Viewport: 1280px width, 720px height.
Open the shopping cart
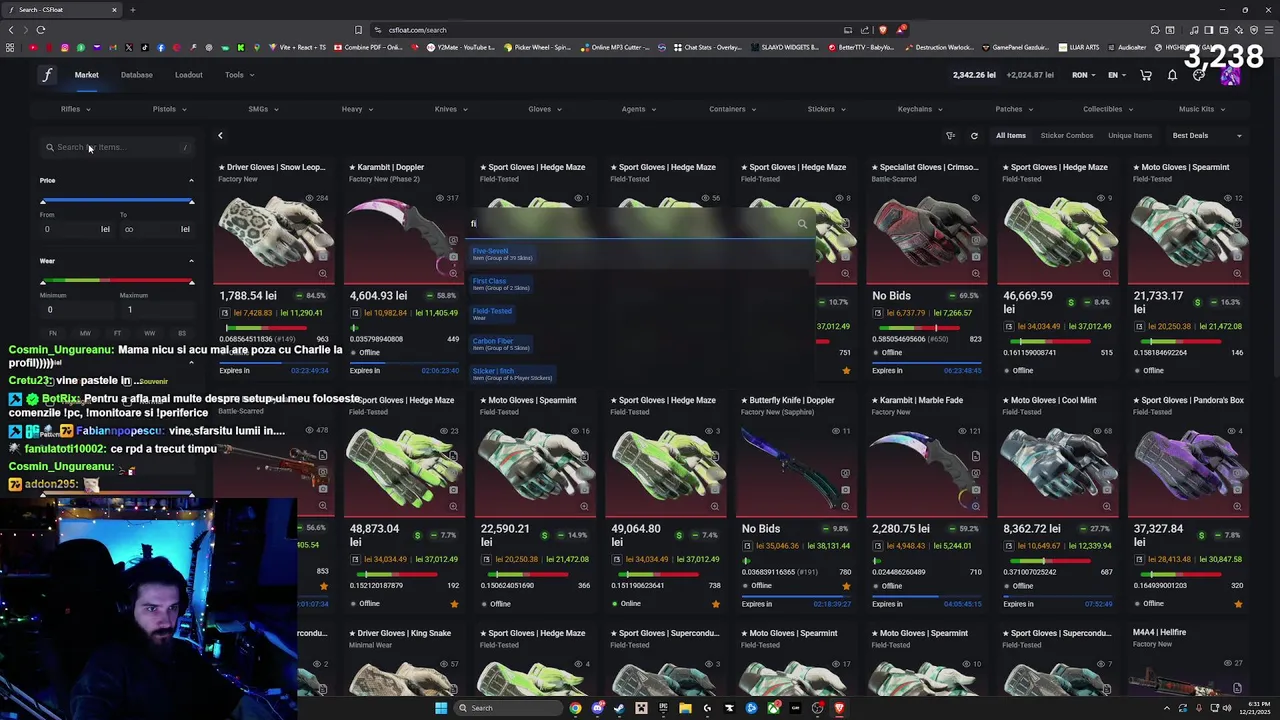click(1146, 75)
